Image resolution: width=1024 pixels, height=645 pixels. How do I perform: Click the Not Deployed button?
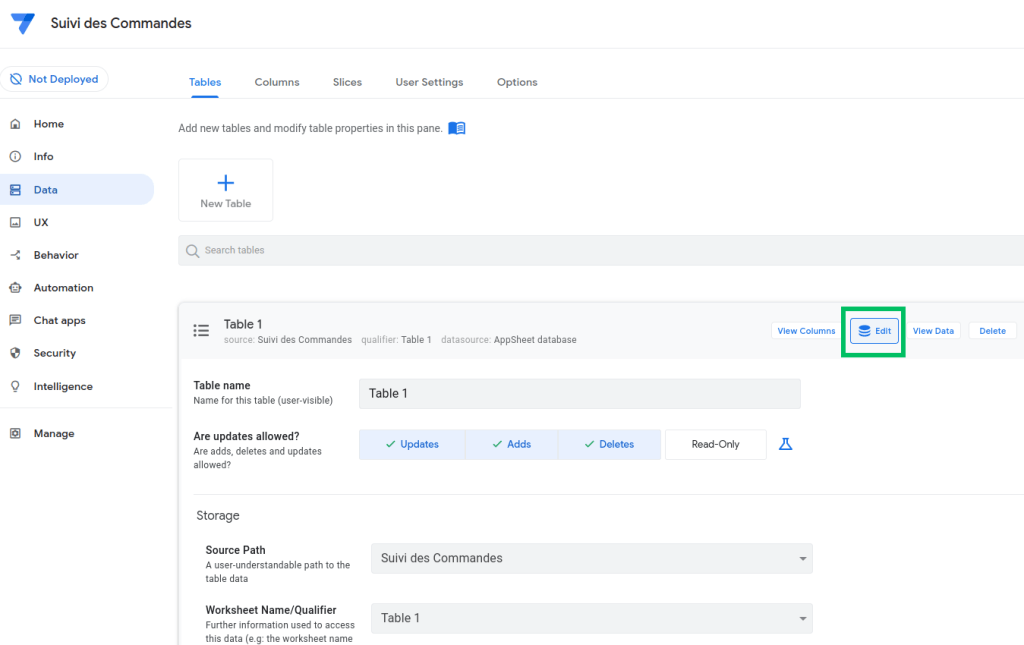click(54, 79)
